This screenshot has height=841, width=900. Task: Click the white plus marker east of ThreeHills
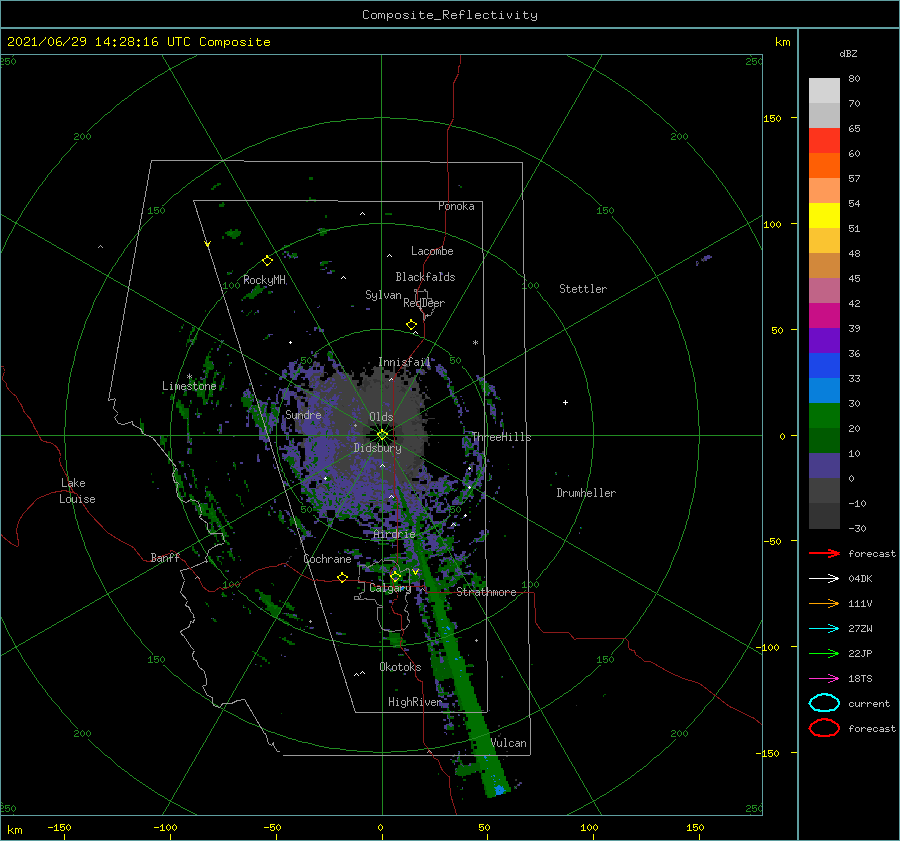pyautogui.click(x=565, y=402)
